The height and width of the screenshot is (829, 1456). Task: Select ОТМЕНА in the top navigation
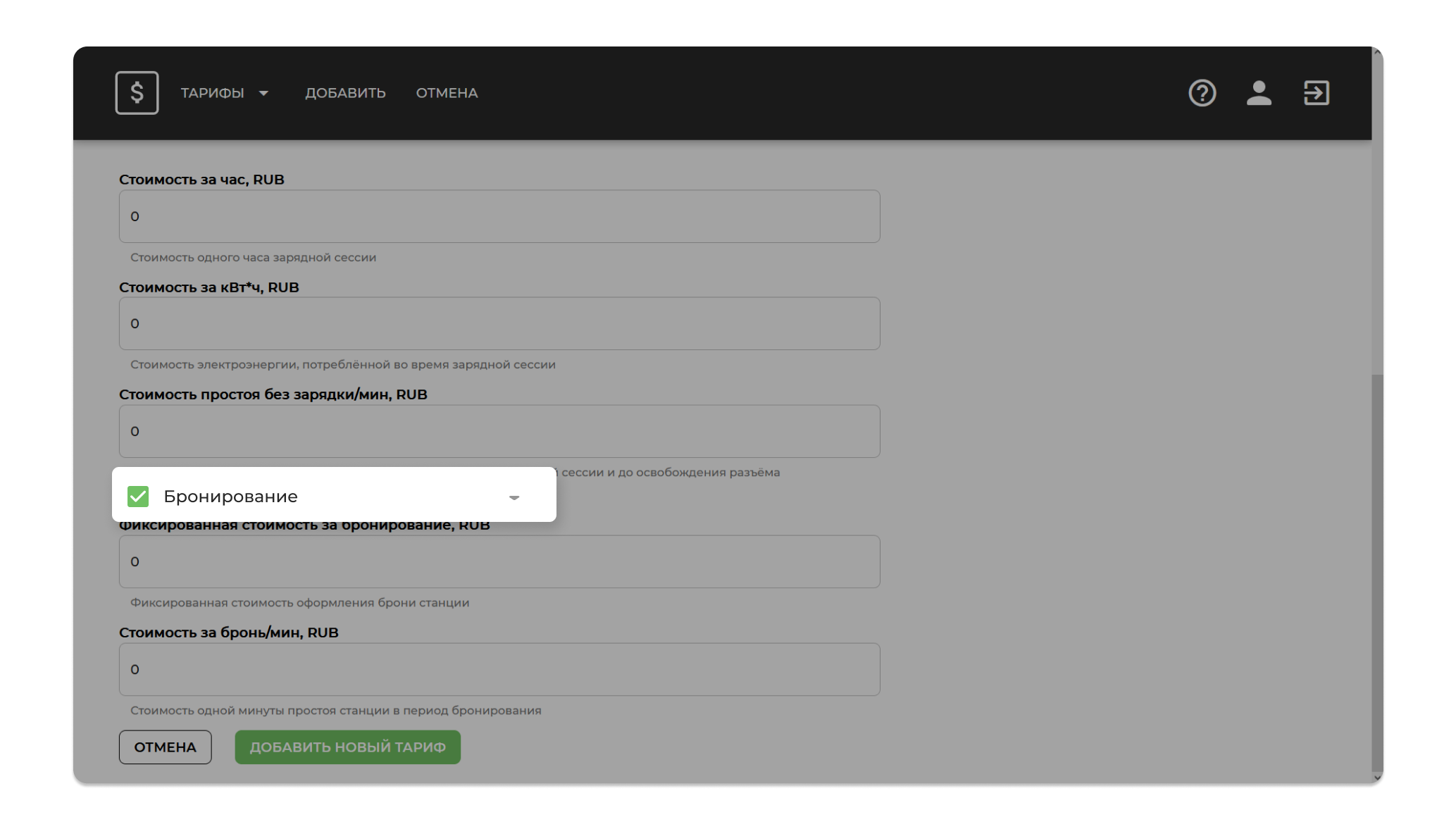pos(447,93)
